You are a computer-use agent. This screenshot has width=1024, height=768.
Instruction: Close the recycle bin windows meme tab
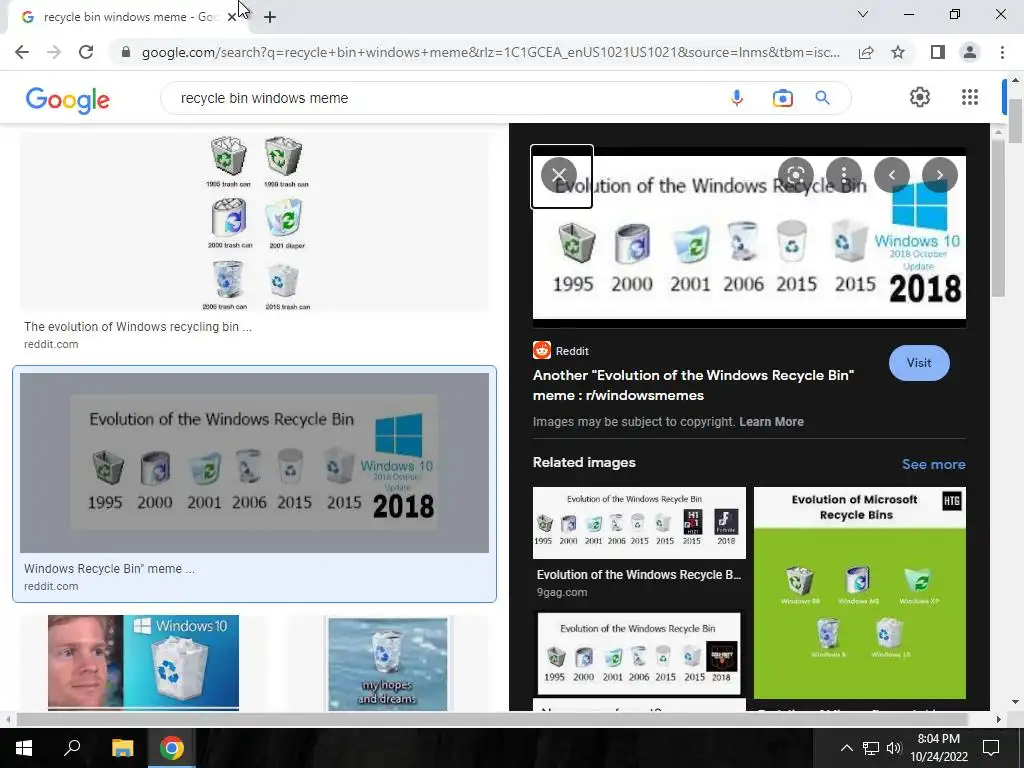click(232, 17)
